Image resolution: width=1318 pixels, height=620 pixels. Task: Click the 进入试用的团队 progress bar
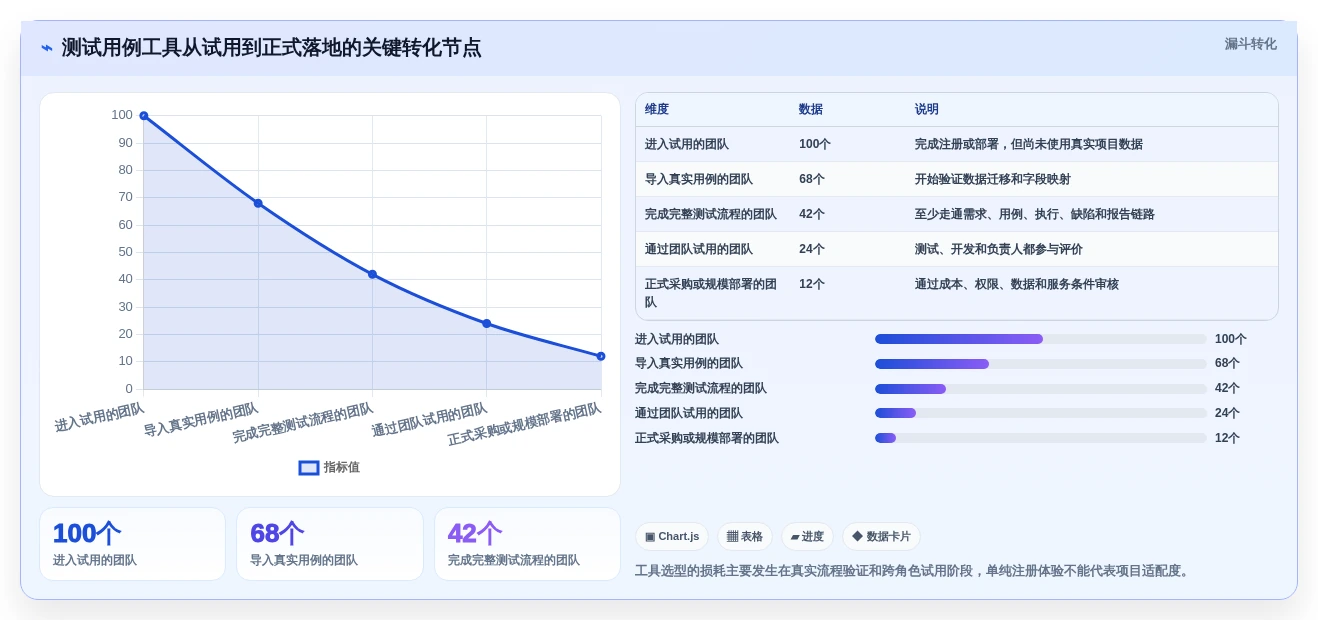(1041, 339)
